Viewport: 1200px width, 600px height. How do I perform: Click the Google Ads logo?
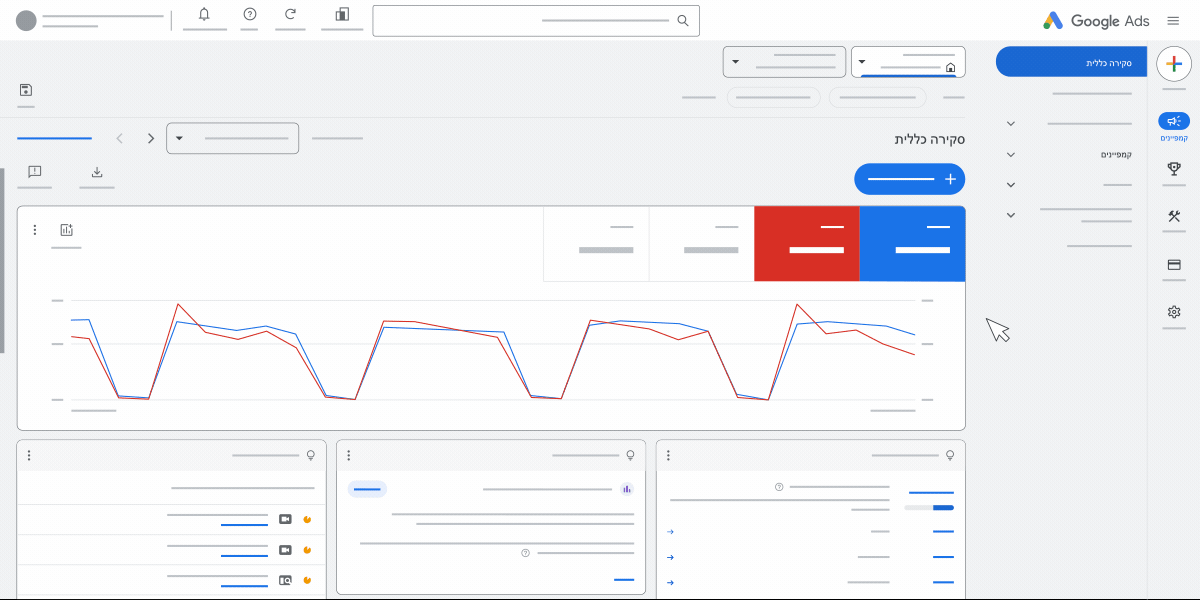(1096, 20)
